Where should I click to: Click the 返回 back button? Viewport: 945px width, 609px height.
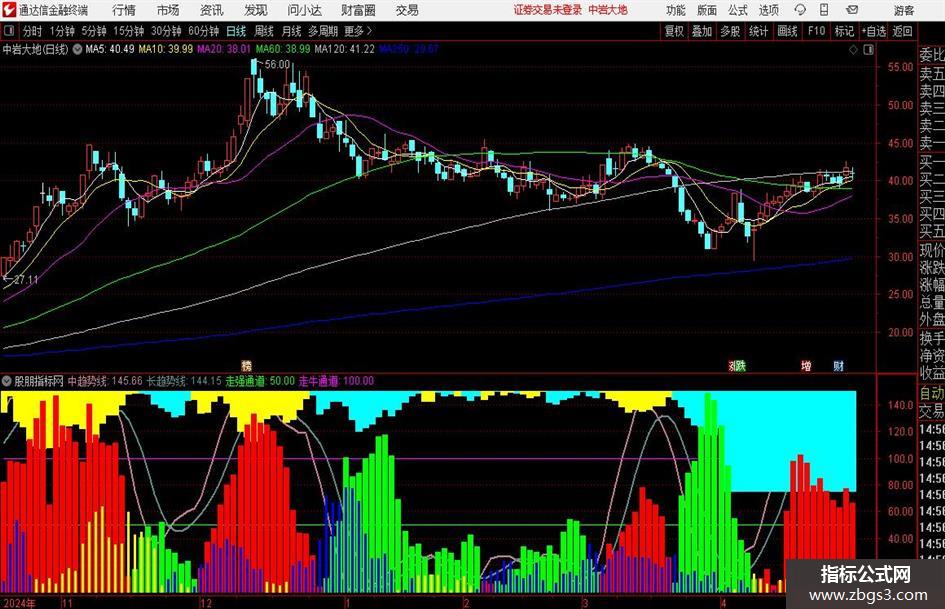[x=902, y=31]
